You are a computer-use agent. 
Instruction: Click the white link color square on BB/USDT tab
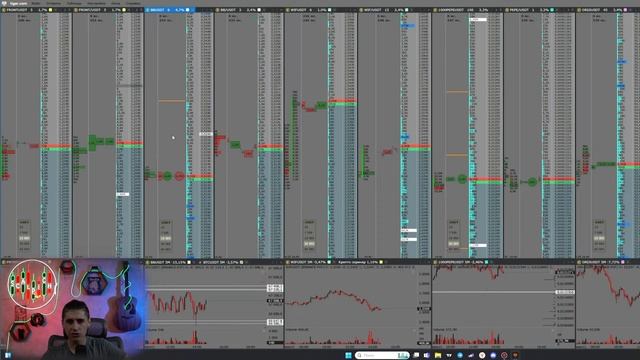coord(259,9)
